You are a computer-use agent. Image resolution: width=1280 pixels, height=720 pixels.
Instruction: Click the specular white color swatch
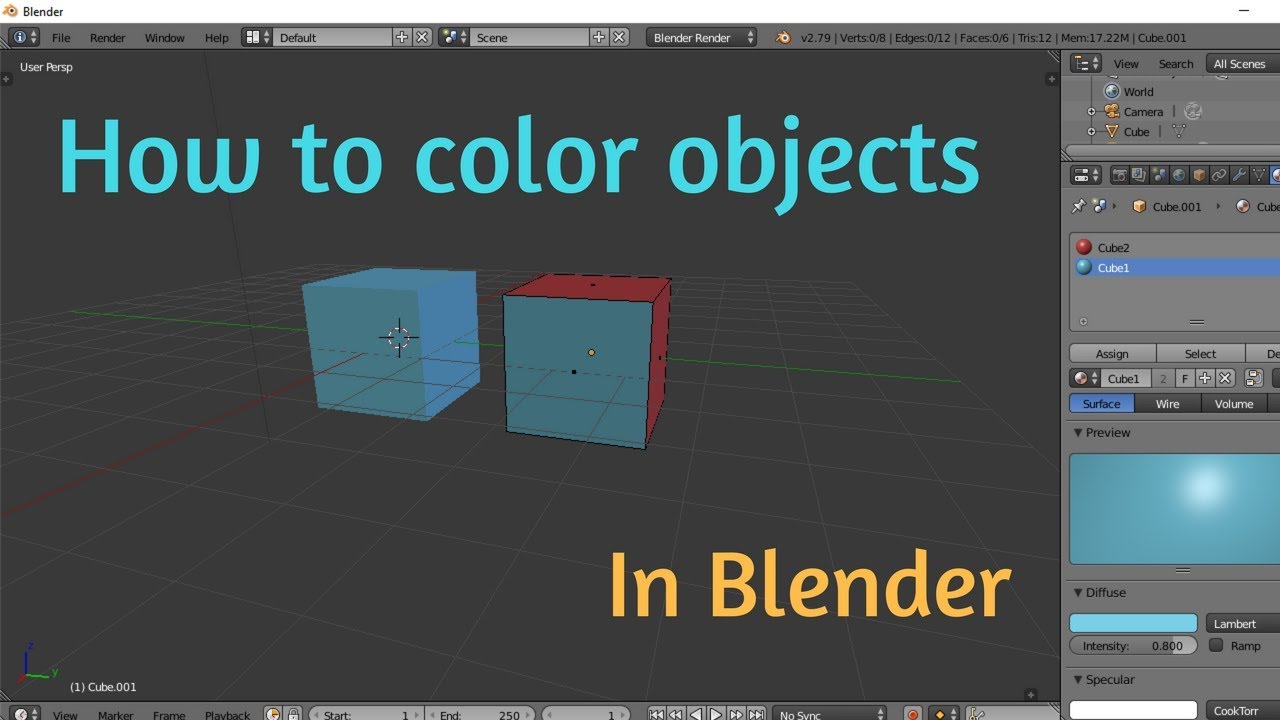coord(1133,710)
